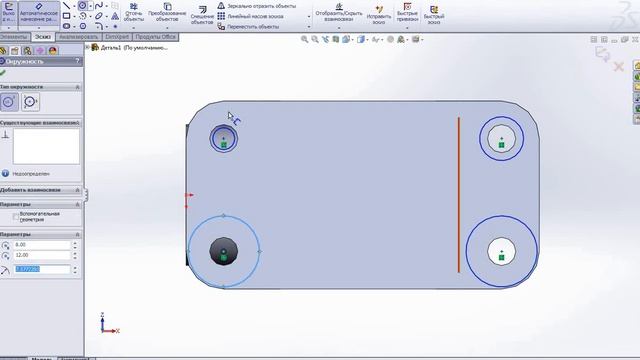Open the Quick Snaps dropdown arrow
This screenshot has width=640, height=360.
pyautogui.click(x=407, y=28)
